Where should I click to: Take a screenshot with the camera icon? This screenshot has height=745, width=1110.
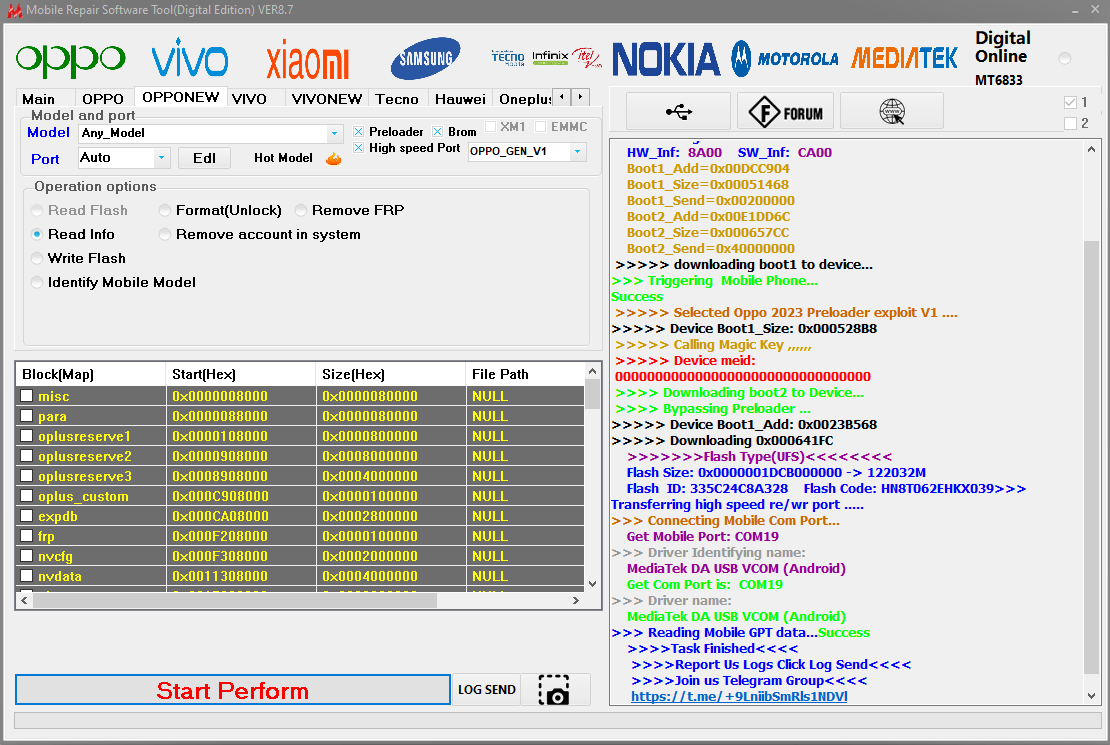tap(554, 690)
